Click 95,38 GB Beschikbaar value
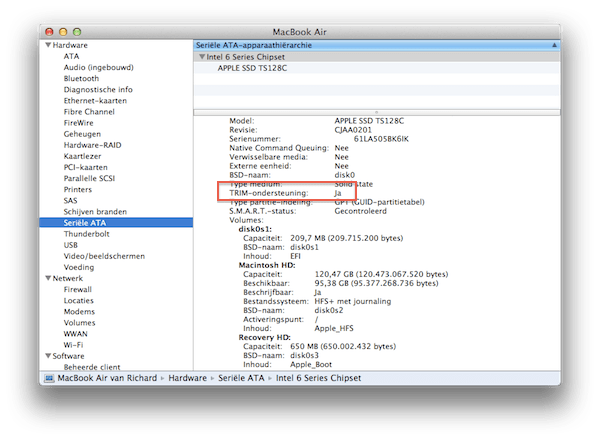Screen dimensions: 600x440 tap(376, 284)
